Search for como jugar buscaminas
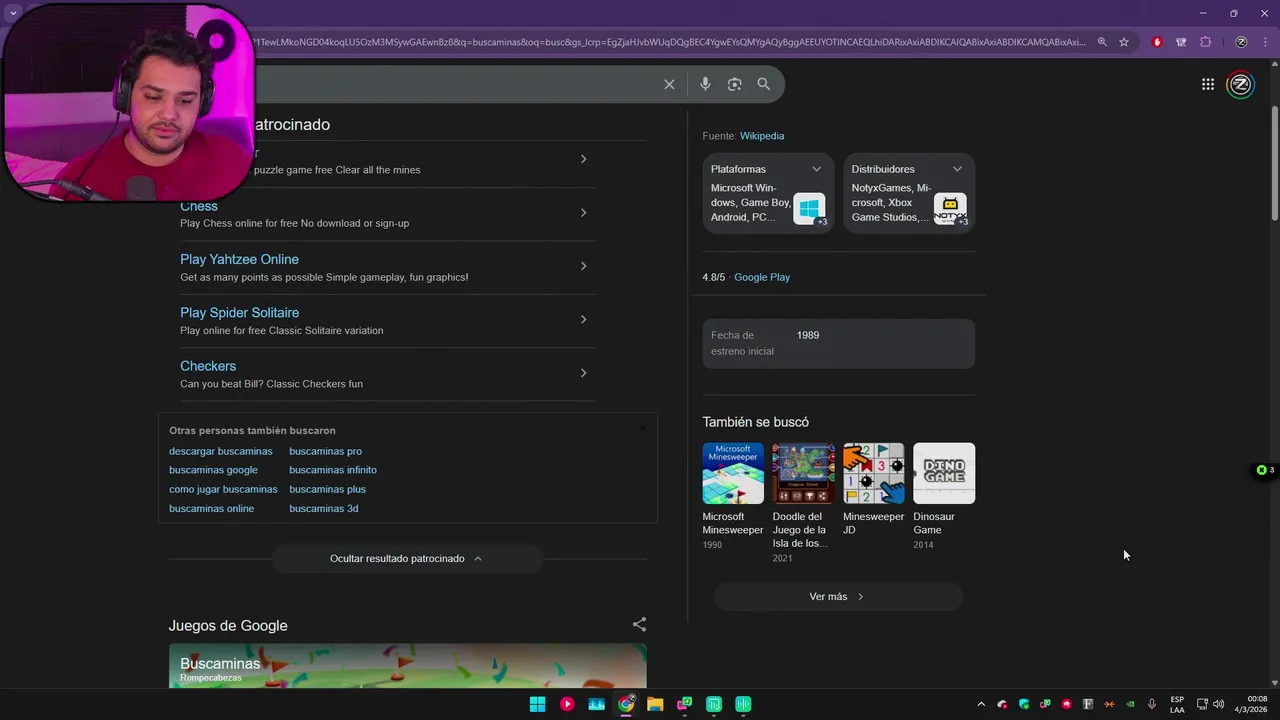 223,489
